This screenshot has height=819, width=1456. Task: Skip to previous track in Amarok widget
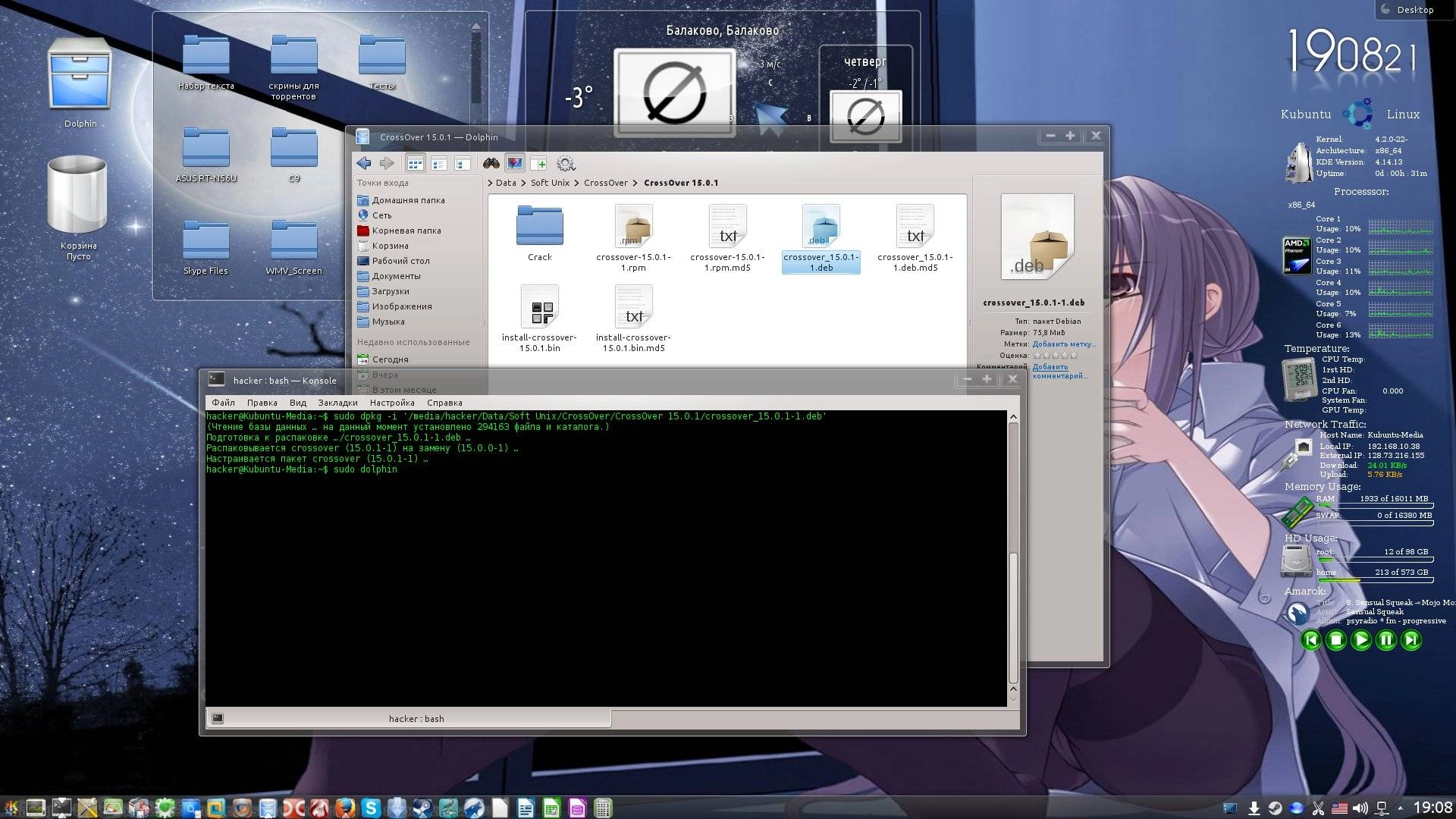(1310, 640)
